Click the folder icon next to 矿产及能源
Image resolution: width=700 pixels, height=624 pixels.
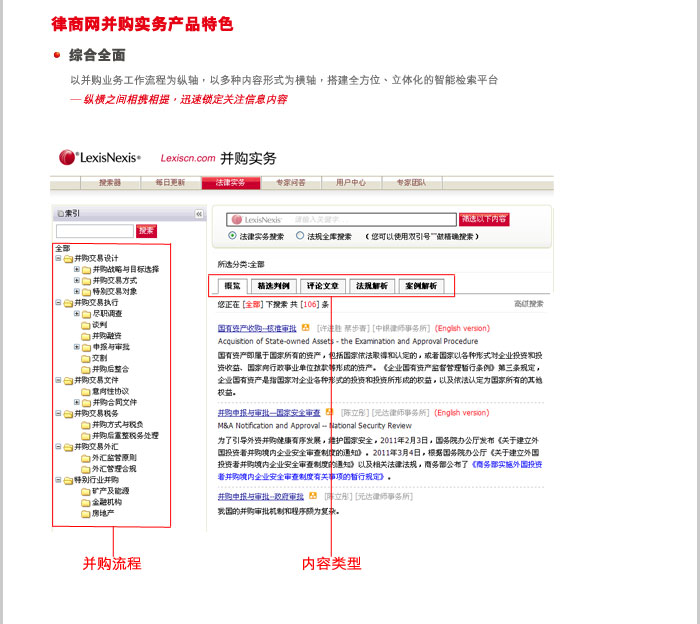[86, 491]
